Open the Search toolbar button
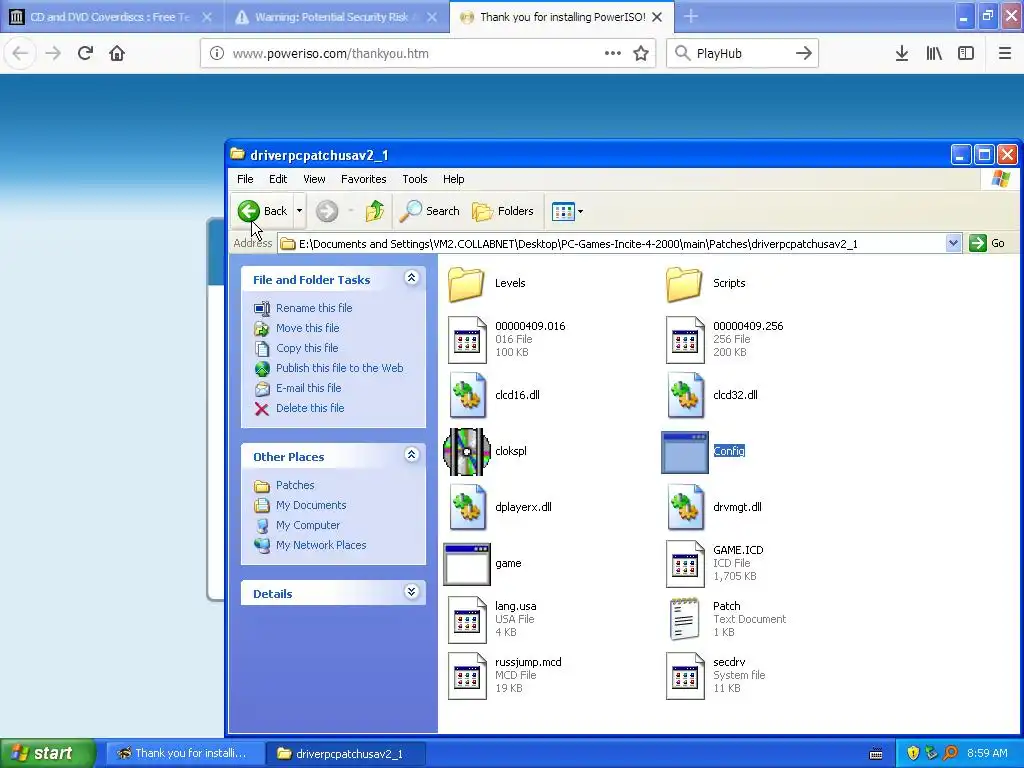Viewport: 1024px width, 768px height. pyautogui.click(x=429, y=211)
